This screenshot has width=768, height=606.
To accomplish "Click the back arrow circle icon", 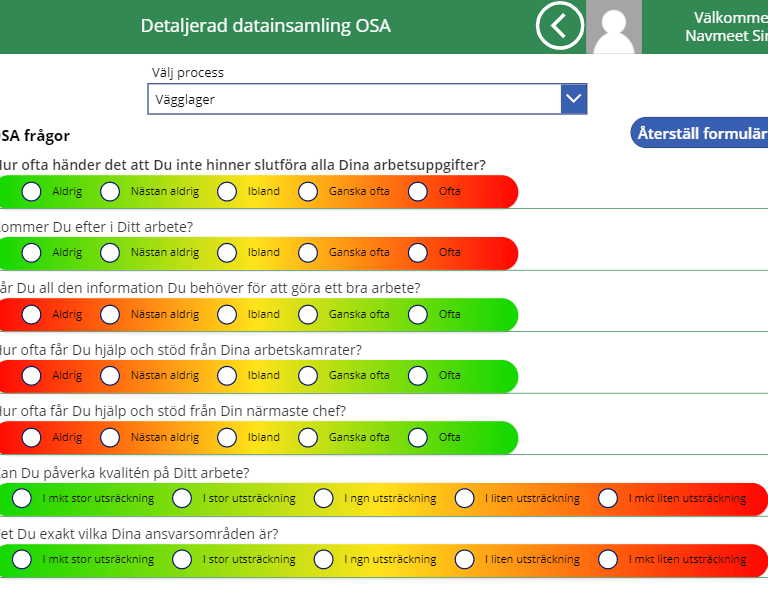I will (559, 26).
